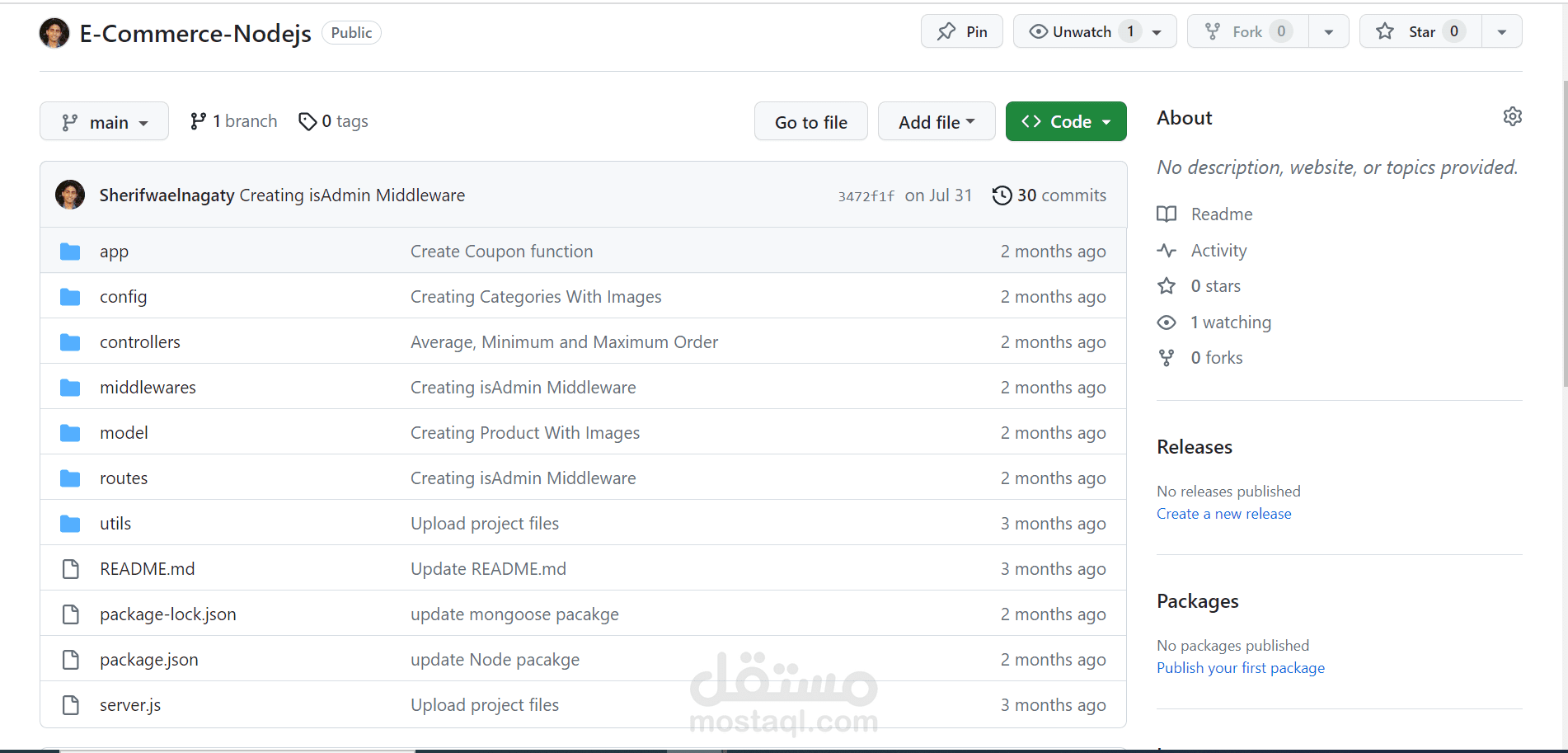Click Publish your first package
Image resolution: width=1568 pixels, height=753 pixels.
[1241, 668]
